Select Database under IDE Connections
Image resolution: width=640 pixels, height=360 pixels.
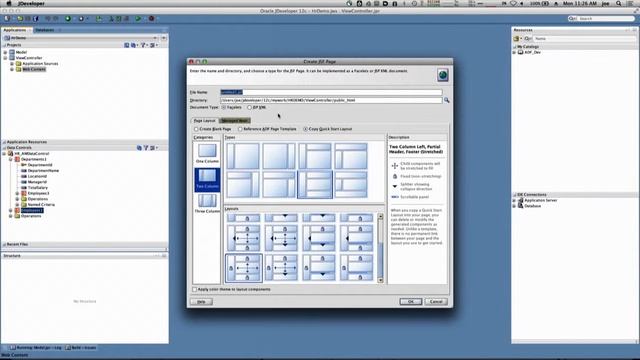(x=533, y=206)
